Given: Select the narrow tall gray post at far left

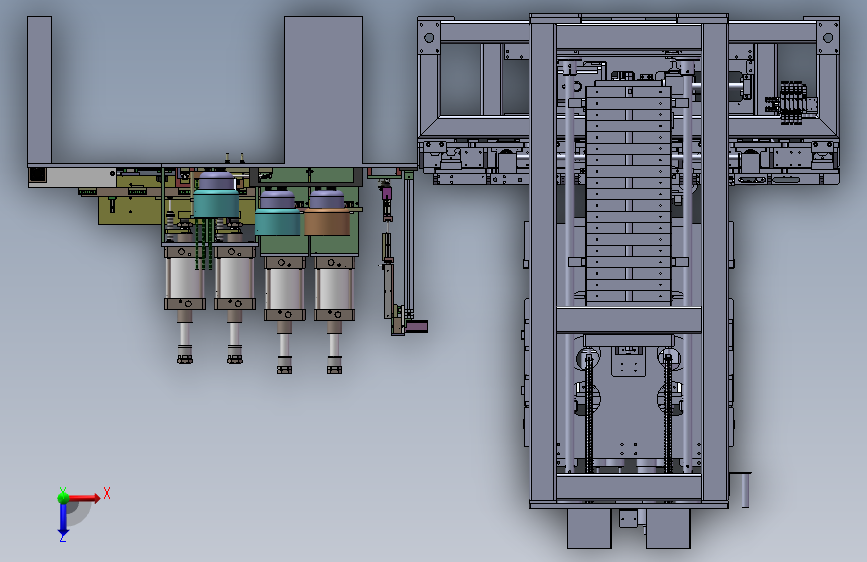Looking at the screenshot, I should [x=39, y=90].
